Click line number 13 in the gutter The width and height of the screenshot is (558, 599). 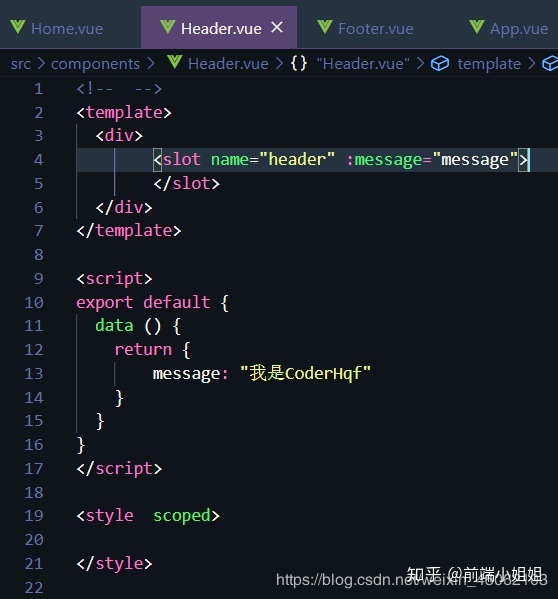point(34,374)
